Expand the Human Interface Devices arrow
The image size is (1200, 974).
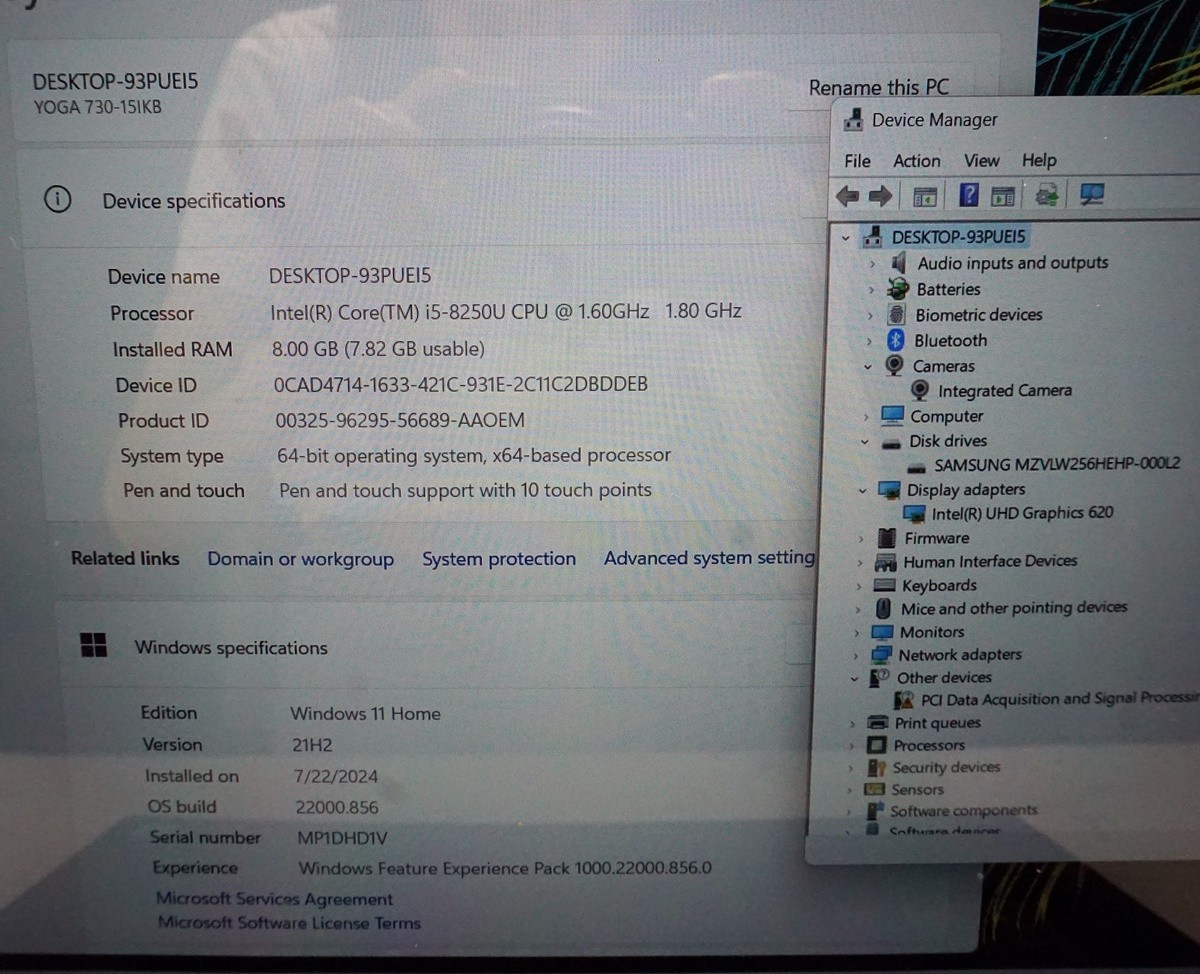click(859, 562)
